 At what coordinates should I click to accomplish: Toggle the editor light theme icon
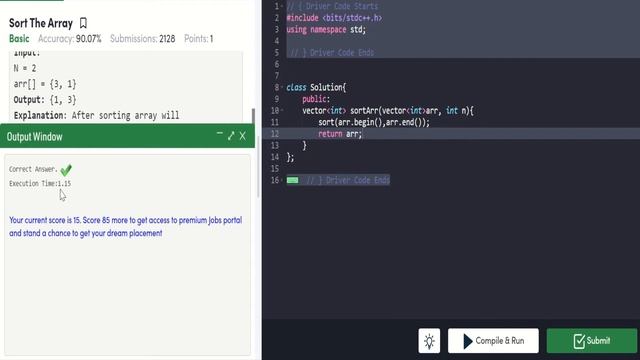point(429,341)
